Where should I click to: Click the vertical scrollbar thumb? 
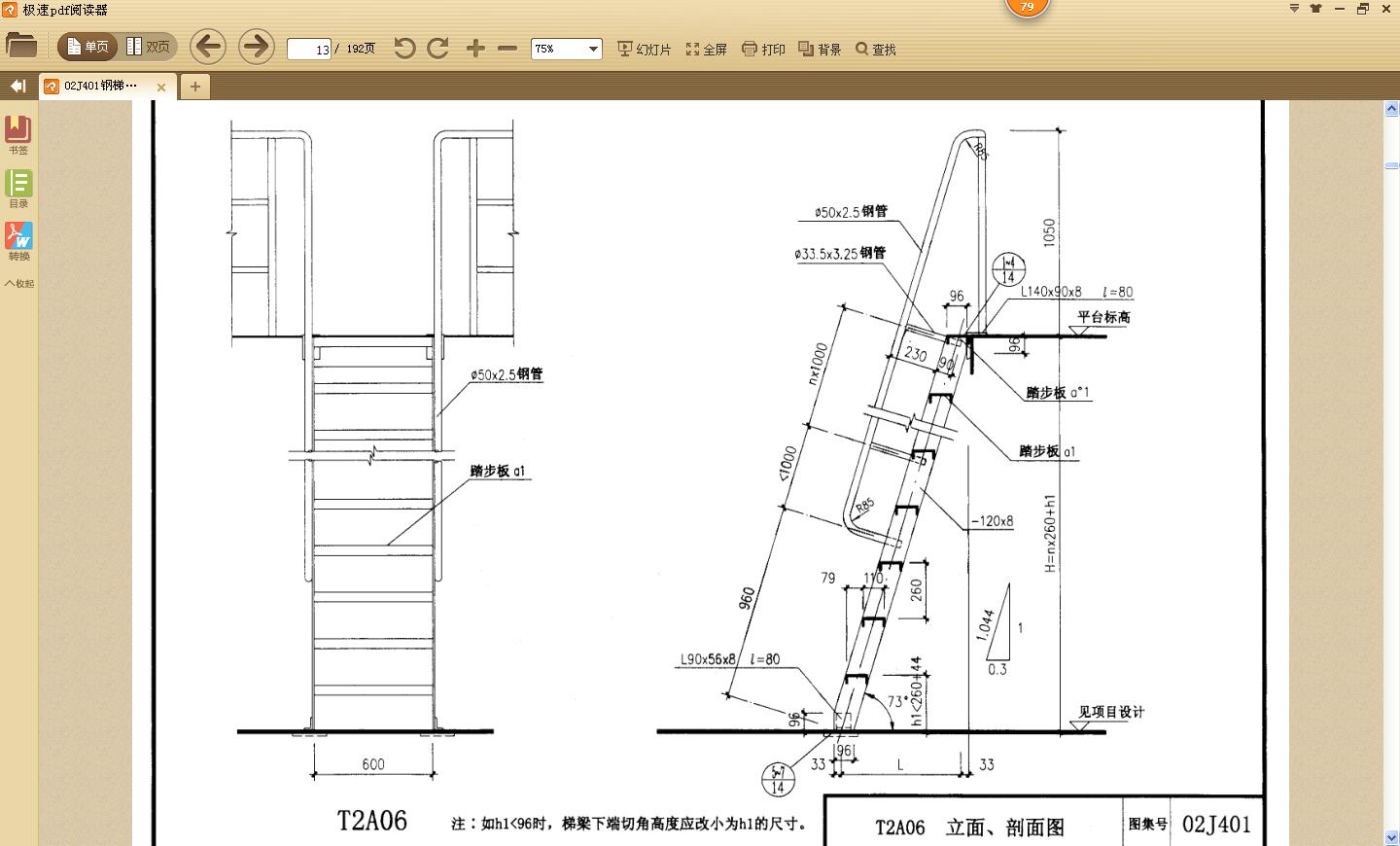(x=1391, y=166)
